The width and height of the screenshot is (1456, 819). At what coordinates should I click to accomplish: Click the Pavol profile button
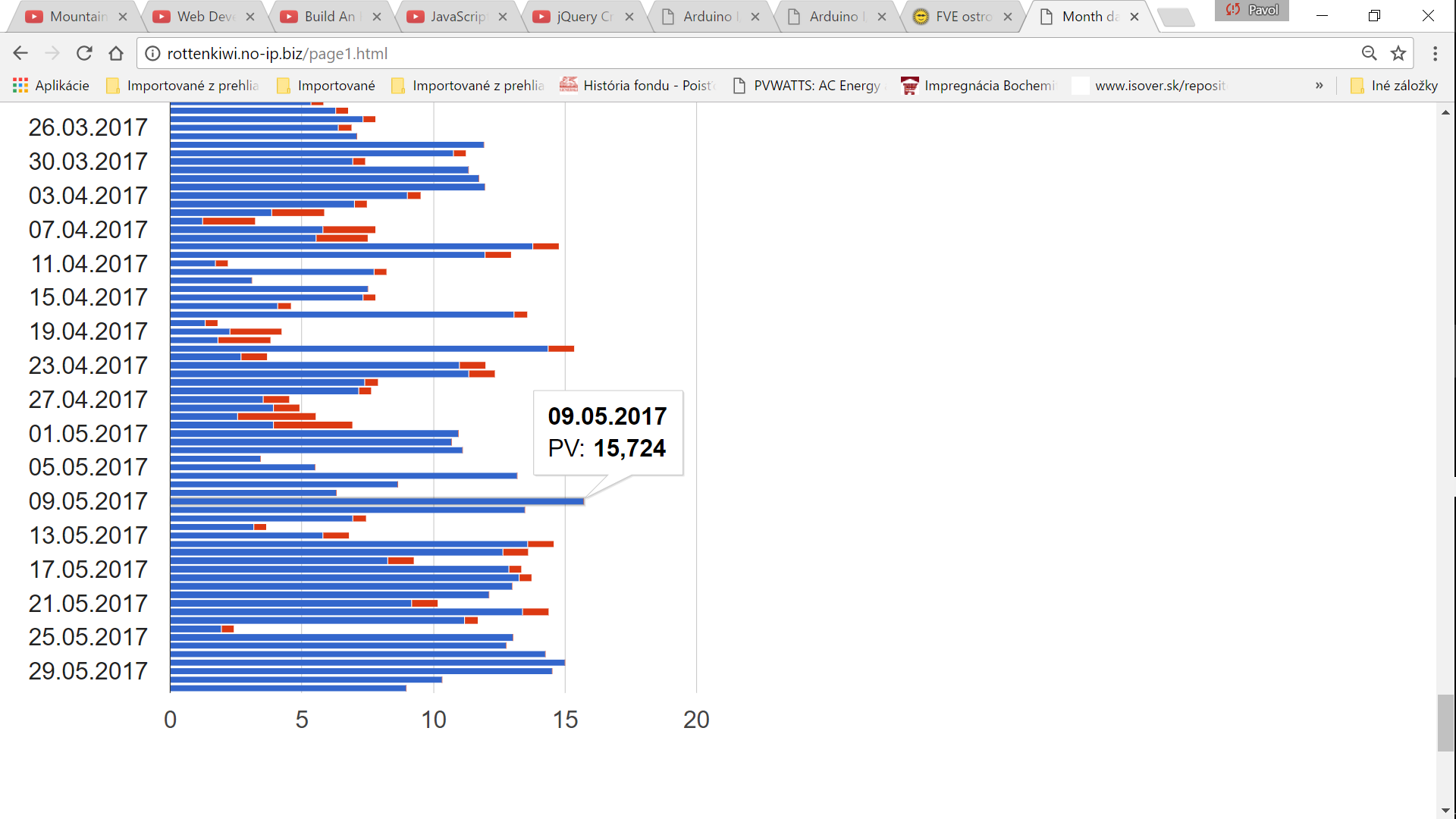pyautogui.click(x=1252, y=10)
